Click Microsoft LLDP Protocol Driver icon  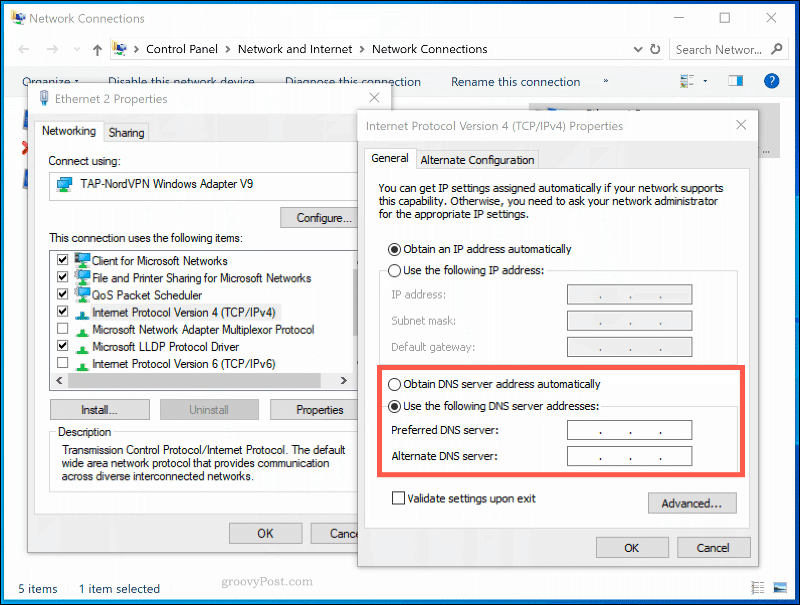(82, 349)
